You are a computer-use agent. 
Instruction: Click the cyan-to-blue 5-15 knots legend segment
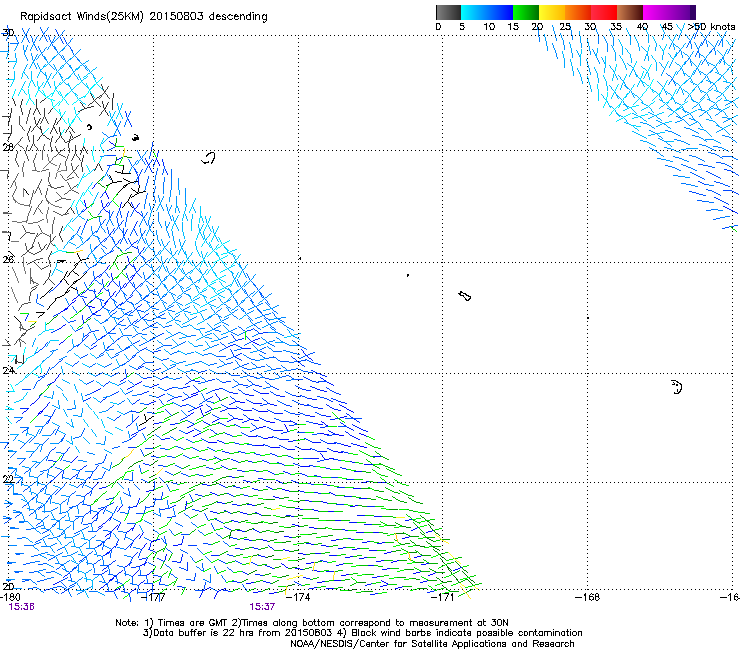487,12
